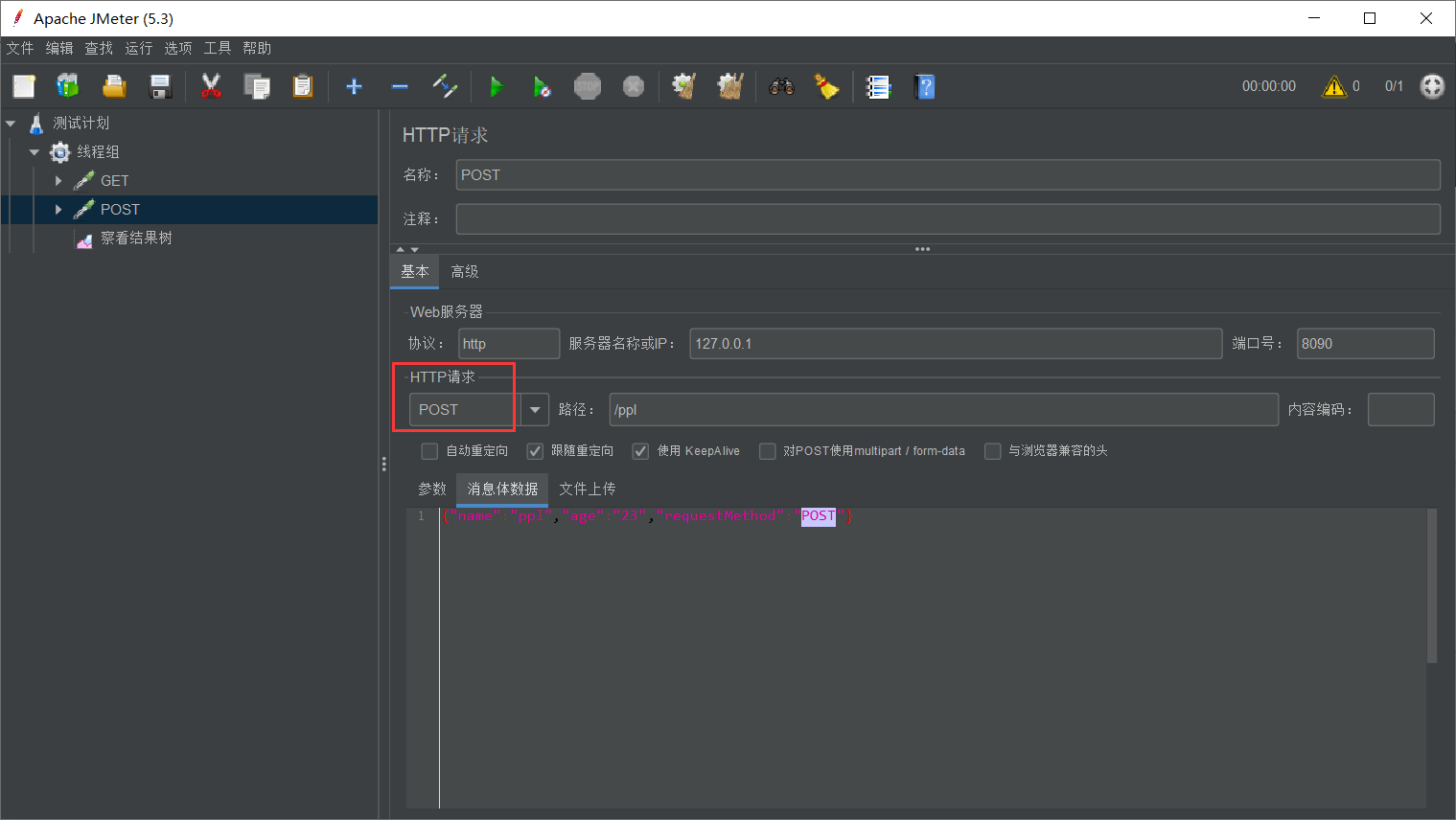Click the New test plan icon
Image resolution: width=1456 pixels, height=820 pixels.
[x=24, y=86]
